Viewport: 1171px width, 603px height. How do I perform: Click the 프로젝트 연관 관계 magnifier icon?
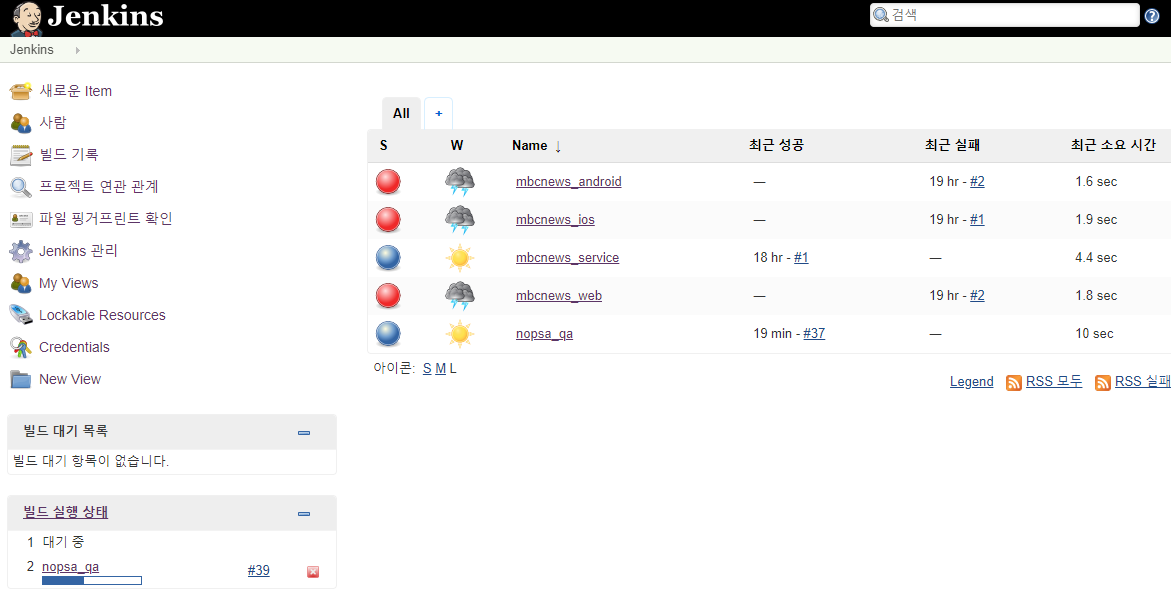click(x=21, y=187)
